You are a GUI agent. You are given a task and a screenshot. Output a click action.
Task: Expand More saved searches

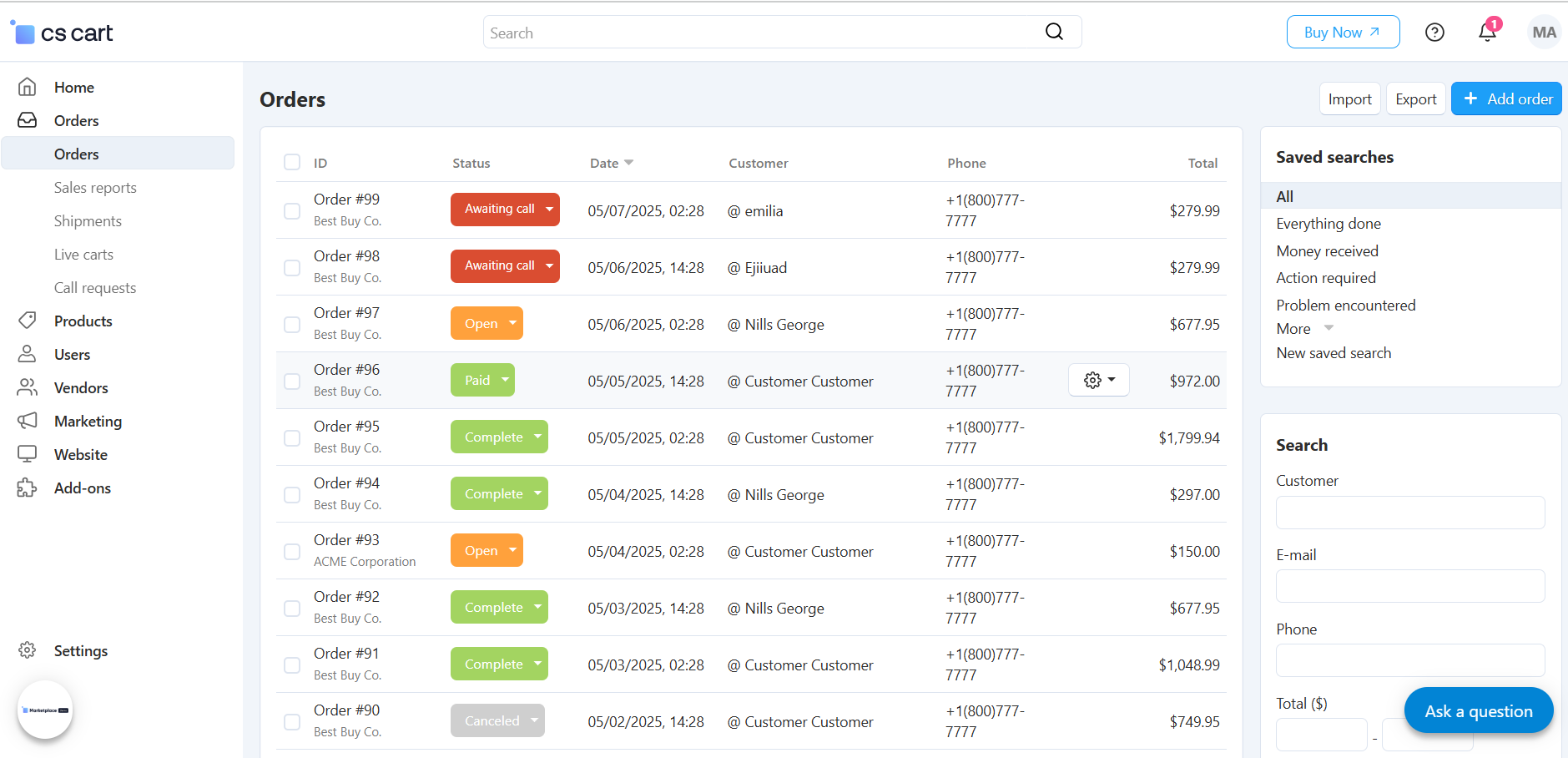point(1305,329)
